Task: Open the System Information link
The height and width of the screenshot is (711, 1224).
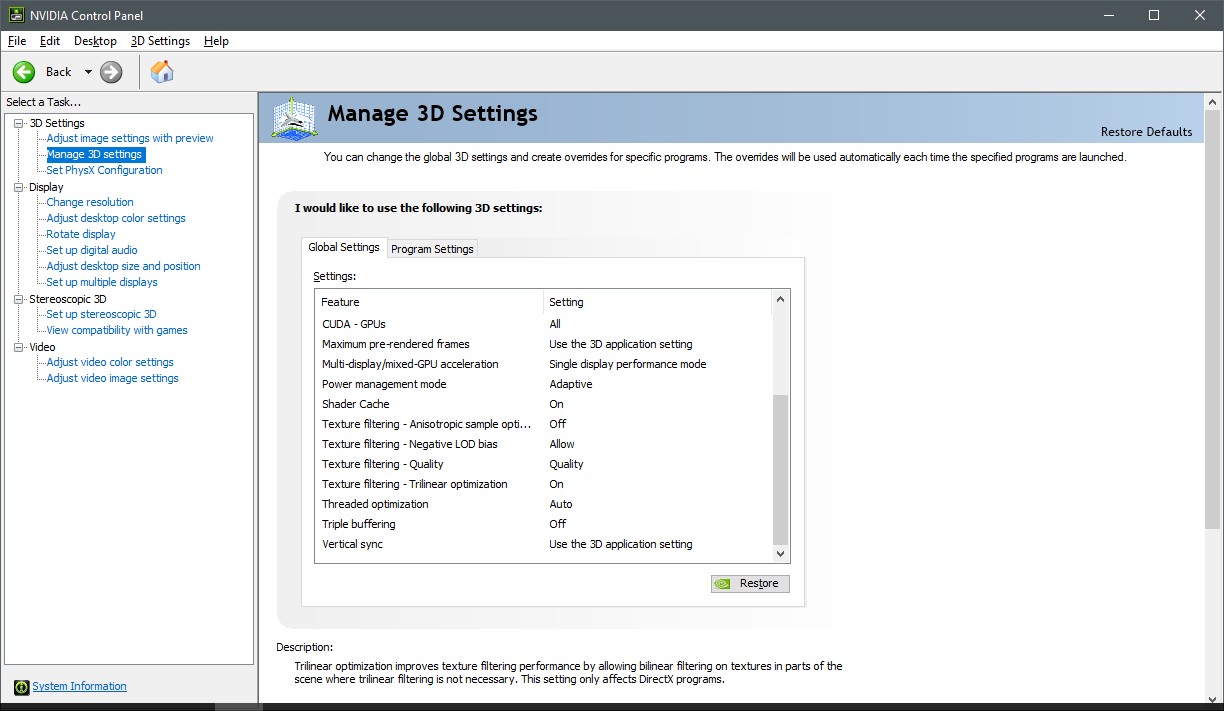Action: (79, 686)
